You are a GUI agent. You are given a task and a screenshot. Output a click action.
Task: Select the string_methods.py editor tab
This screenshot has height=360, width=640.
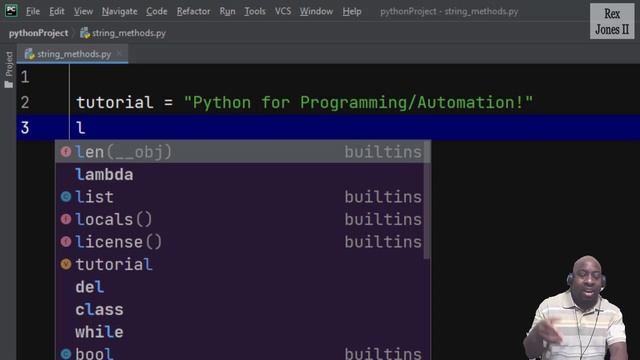point(73,54)
